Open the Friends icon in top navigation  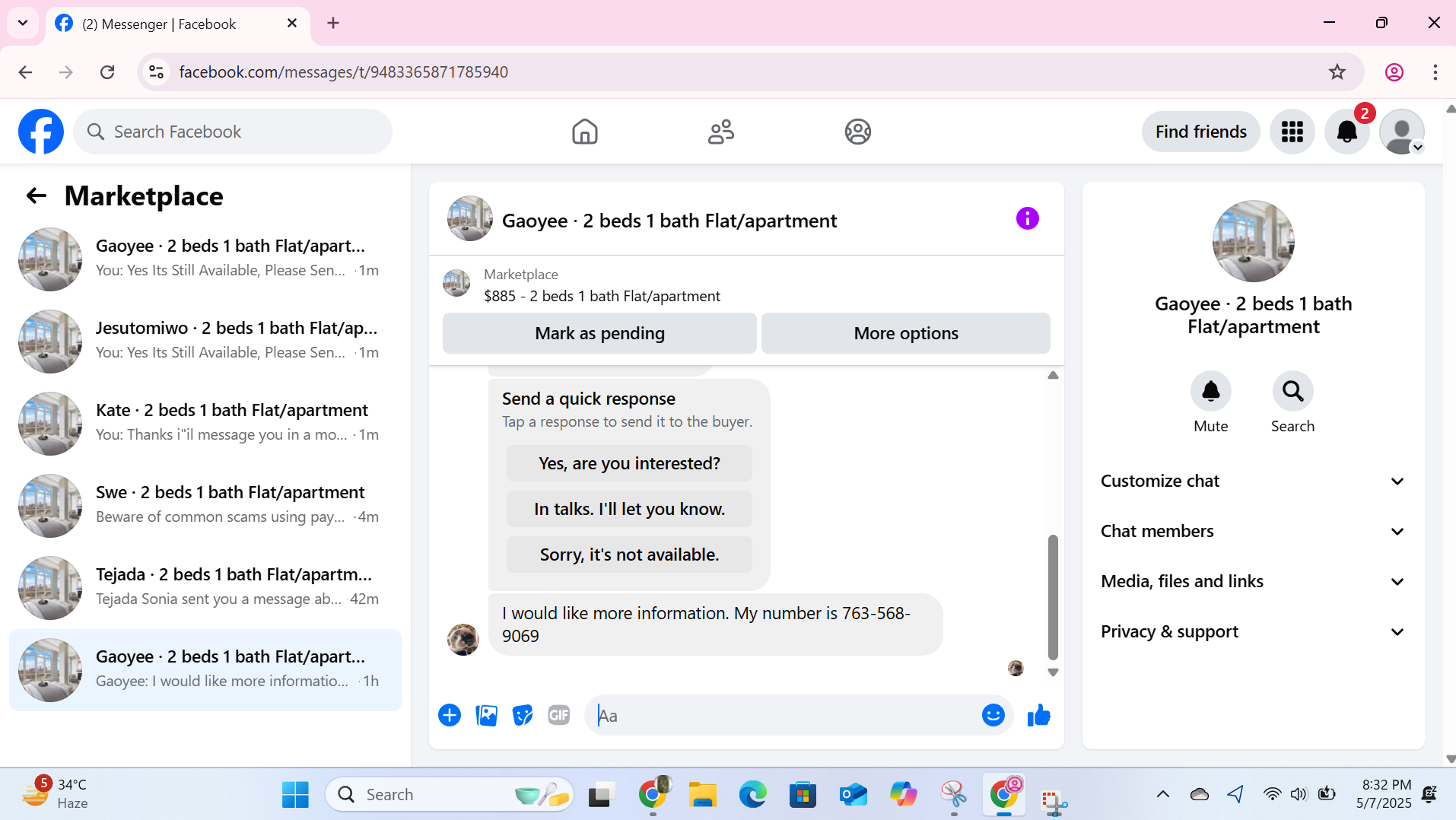[x=721, y=132]
